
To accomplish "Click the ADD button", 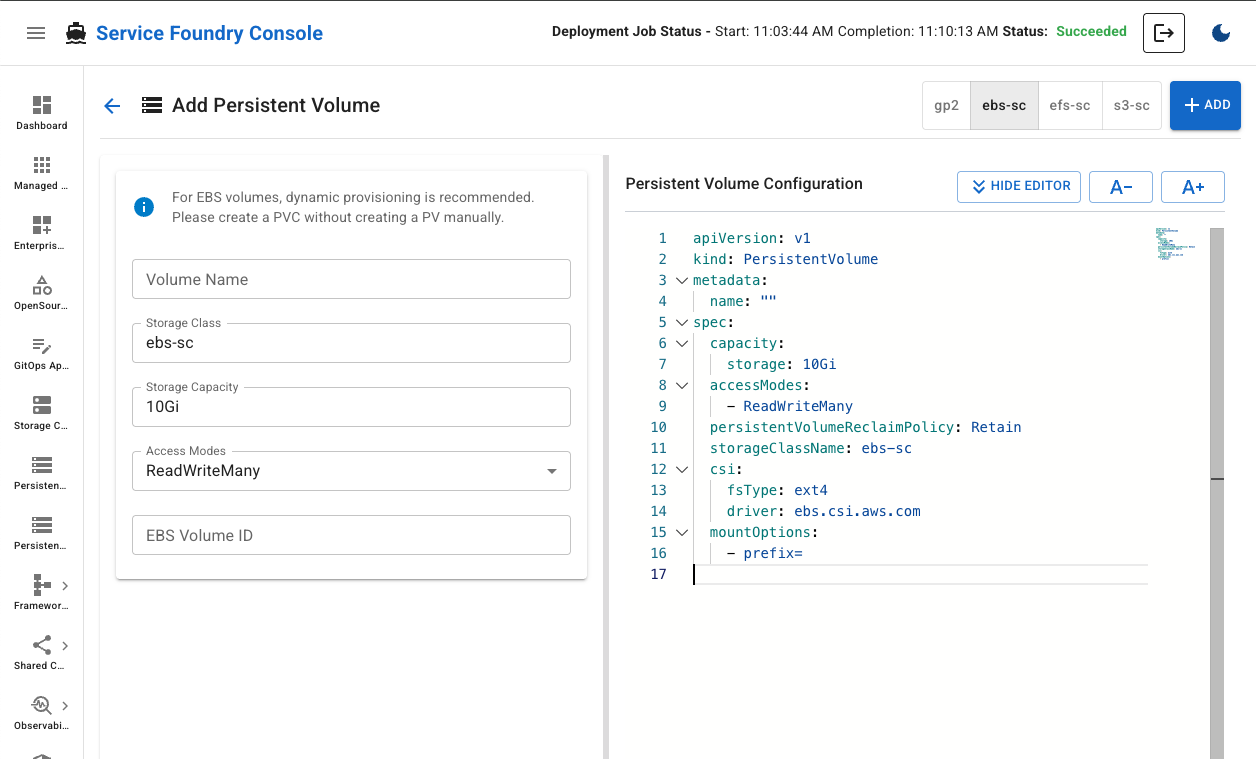I will [x=1205, y=106].
